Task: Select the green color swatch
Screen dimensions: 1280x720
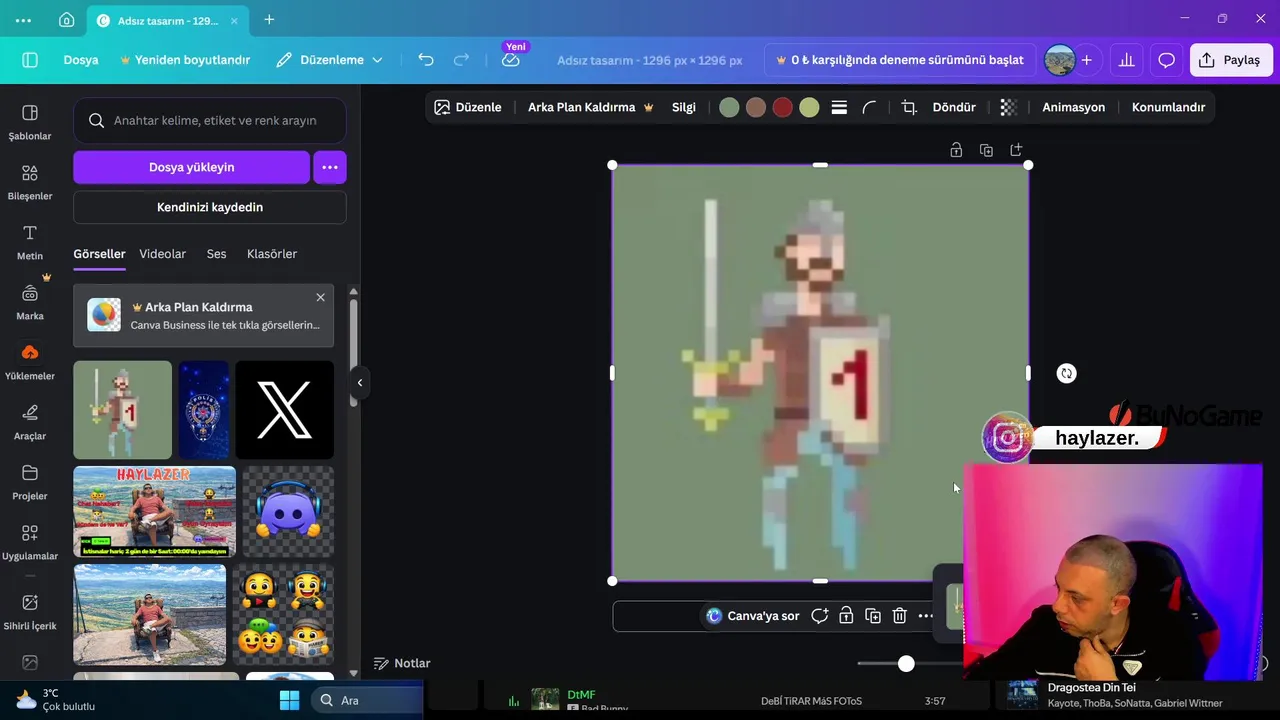Action: click(729, 107)
